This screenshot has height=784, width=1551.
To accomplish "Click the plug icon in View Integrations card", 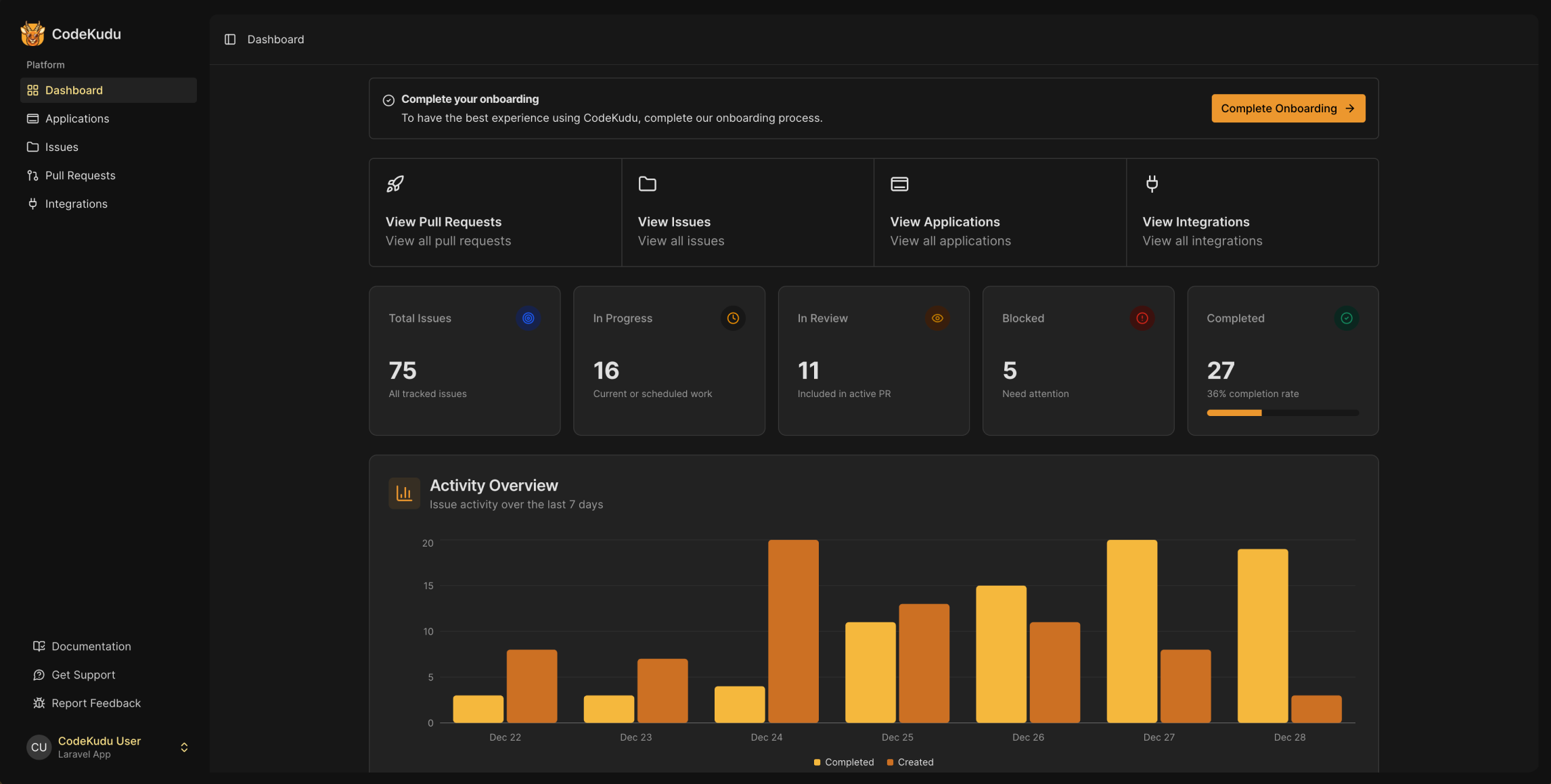I will coord(1152,184).
